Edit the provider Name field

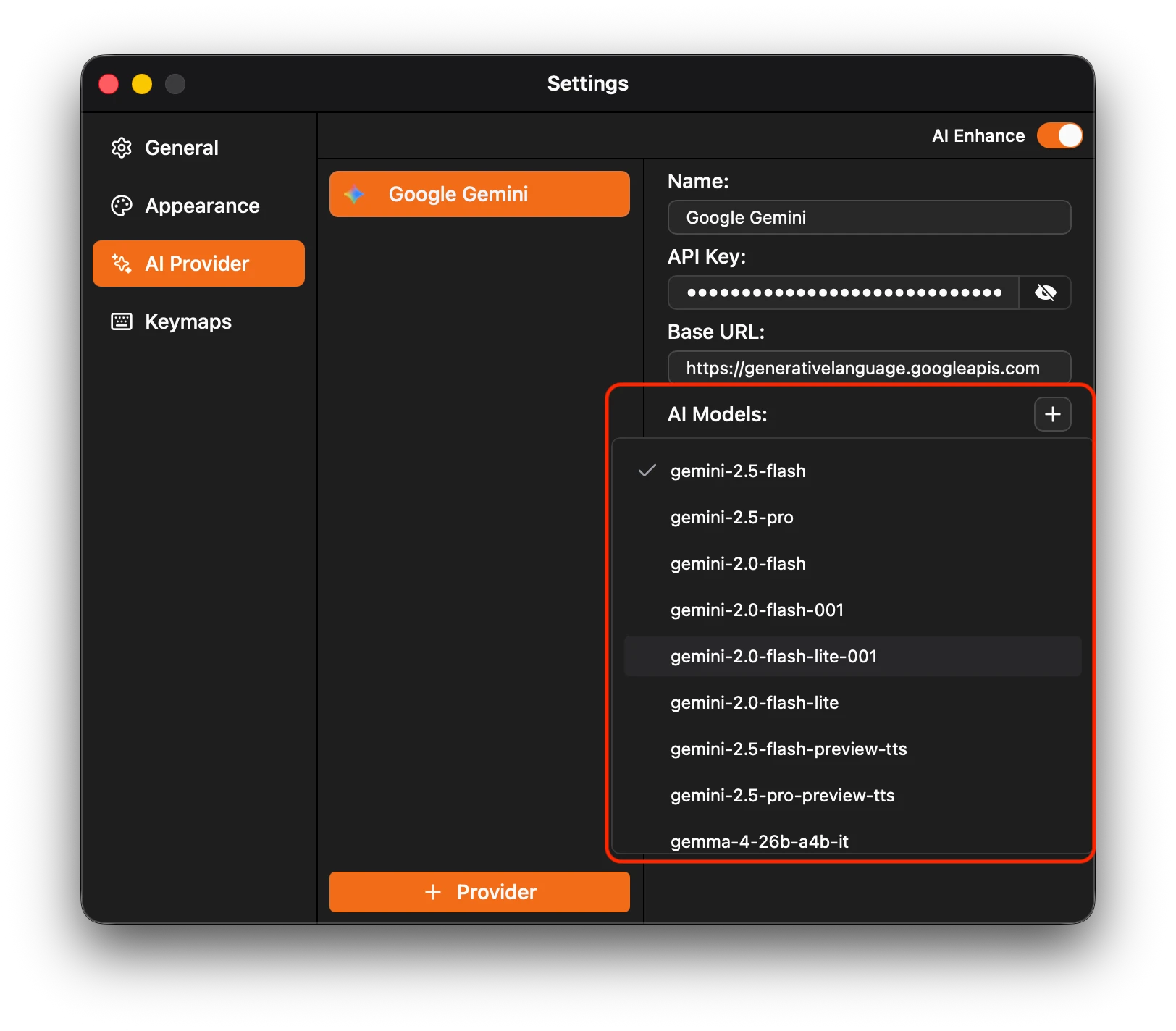coord(869,217)
